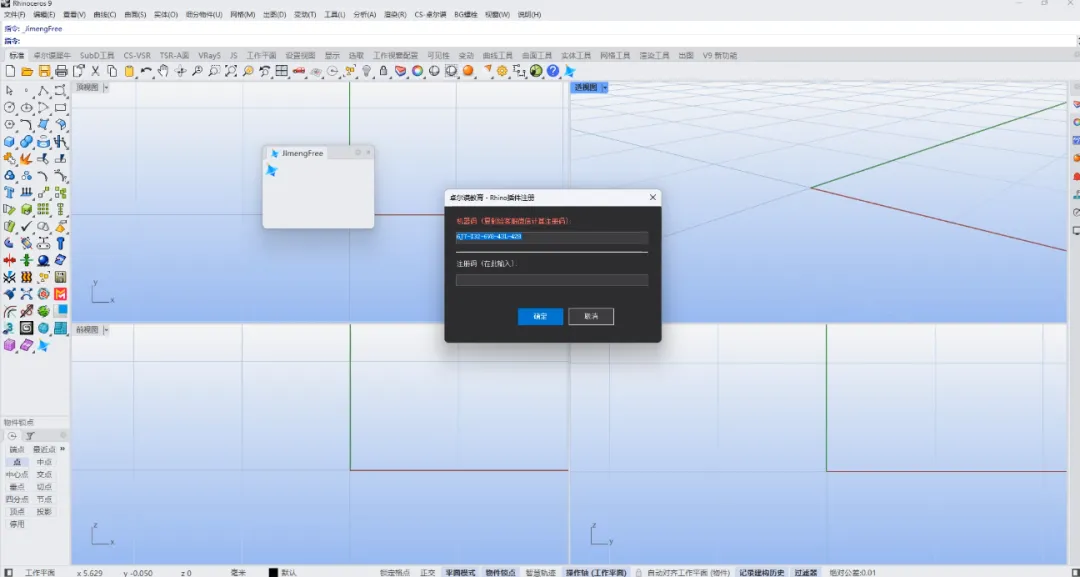1080x577 pixels.
Task: Click the green checkmark tool in left sidebar
Action: 26,226
